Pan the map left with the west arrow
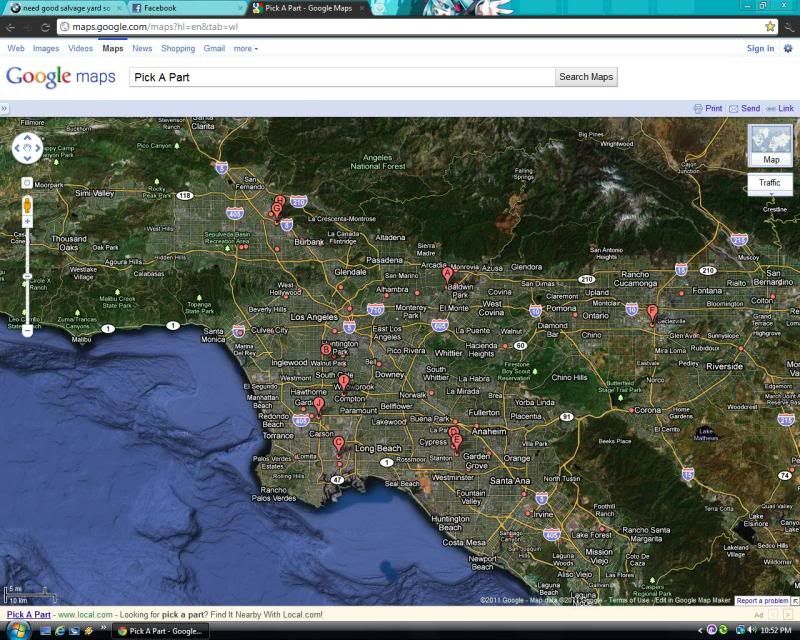Image resolution: width=800 pixels, height=640 pixels. click(x=17, y=148)
